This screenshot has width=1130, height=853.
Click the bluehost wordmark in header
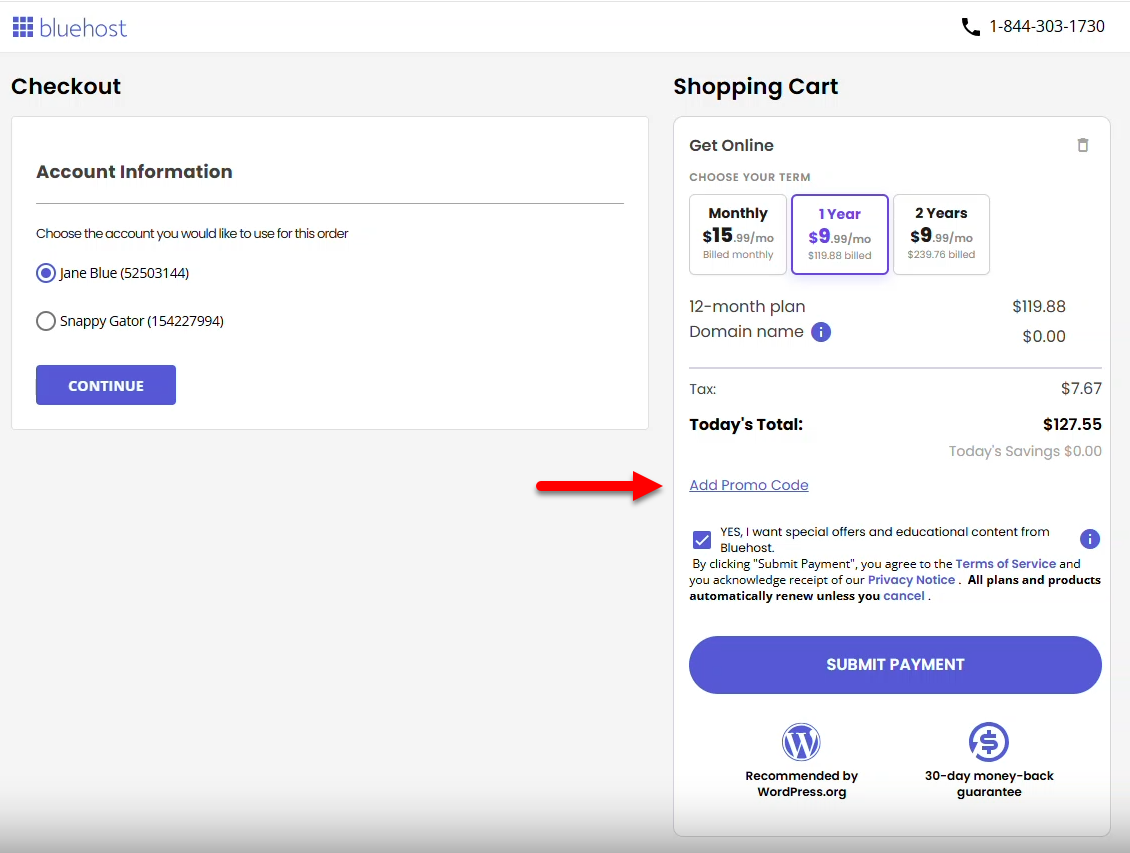[x=83, y=28]
